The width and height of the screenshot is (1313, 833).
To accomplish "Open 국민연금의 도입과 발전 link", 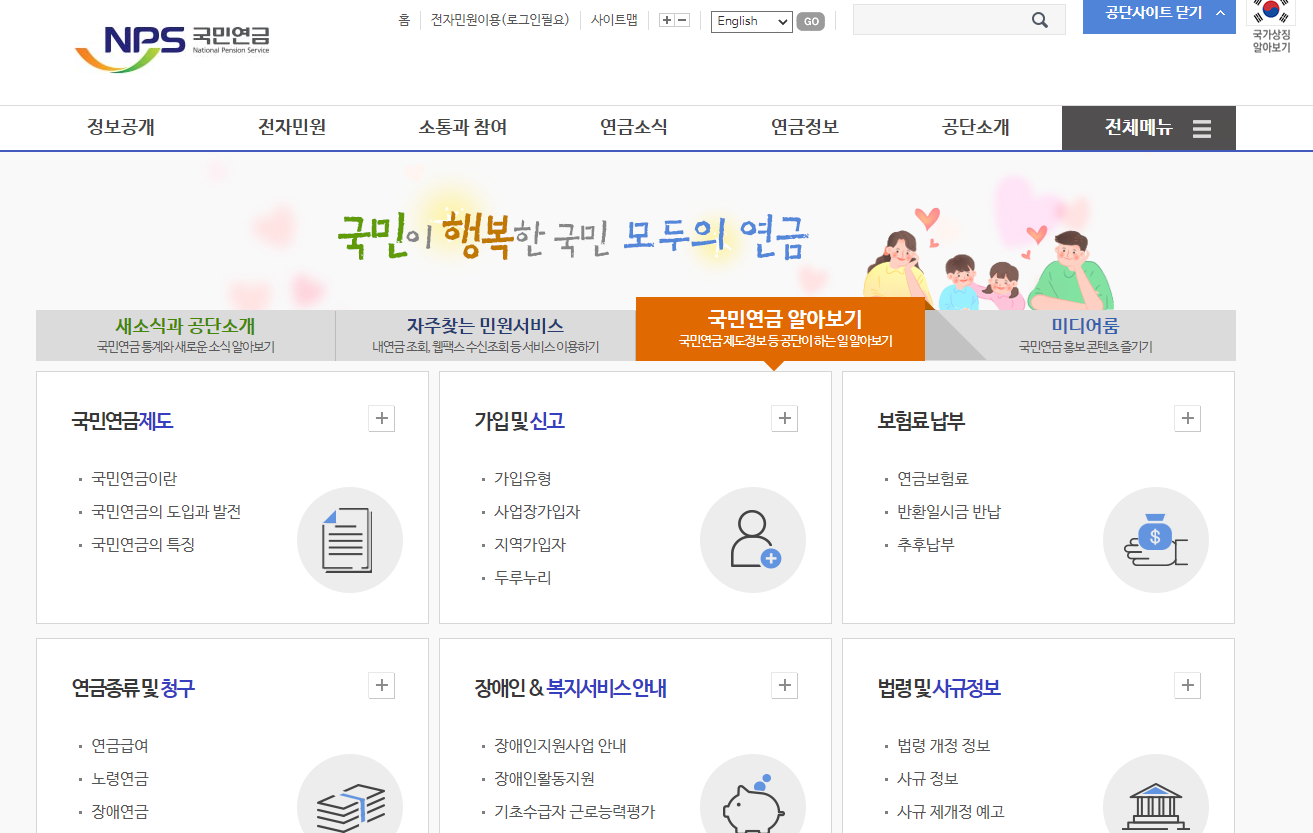I will (x=166, y=512).
